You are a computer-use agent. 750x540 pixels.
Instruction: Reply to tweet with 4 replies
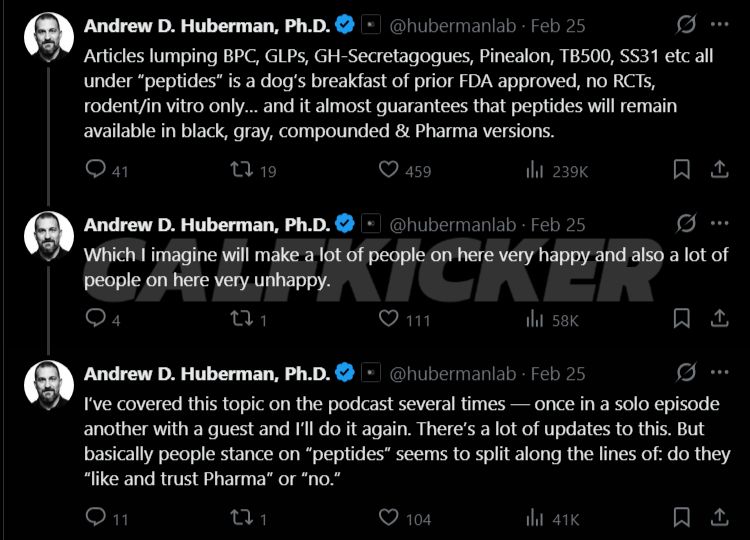click(x=96, y=319)
